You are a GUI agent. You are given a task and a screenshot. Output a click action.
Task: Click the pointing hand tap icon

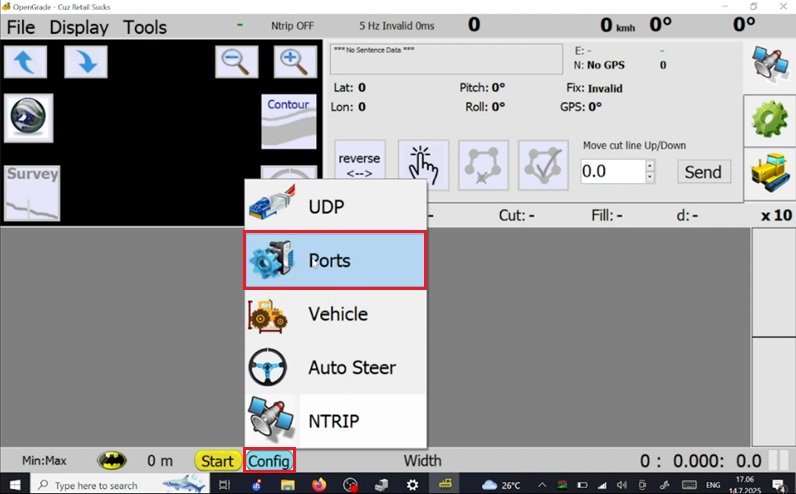[423, 165]
